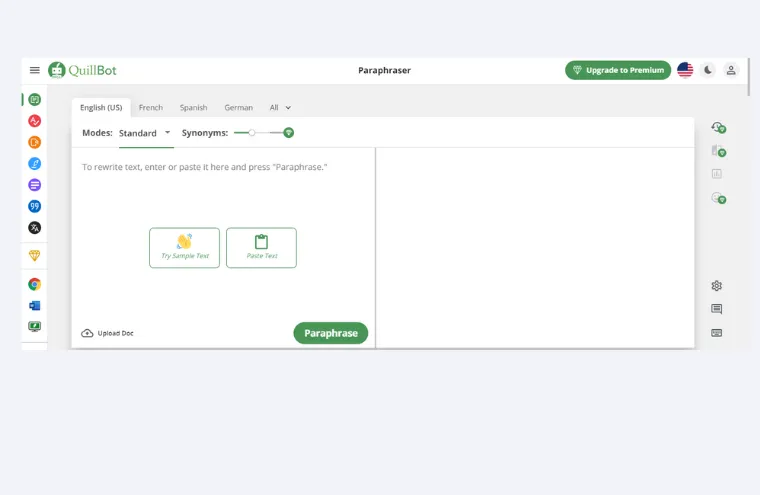The height and width of the screenshot is (495, 760).
Task: Open the Grammar Checker sidebar icon
Action: [x=34, y=121]
